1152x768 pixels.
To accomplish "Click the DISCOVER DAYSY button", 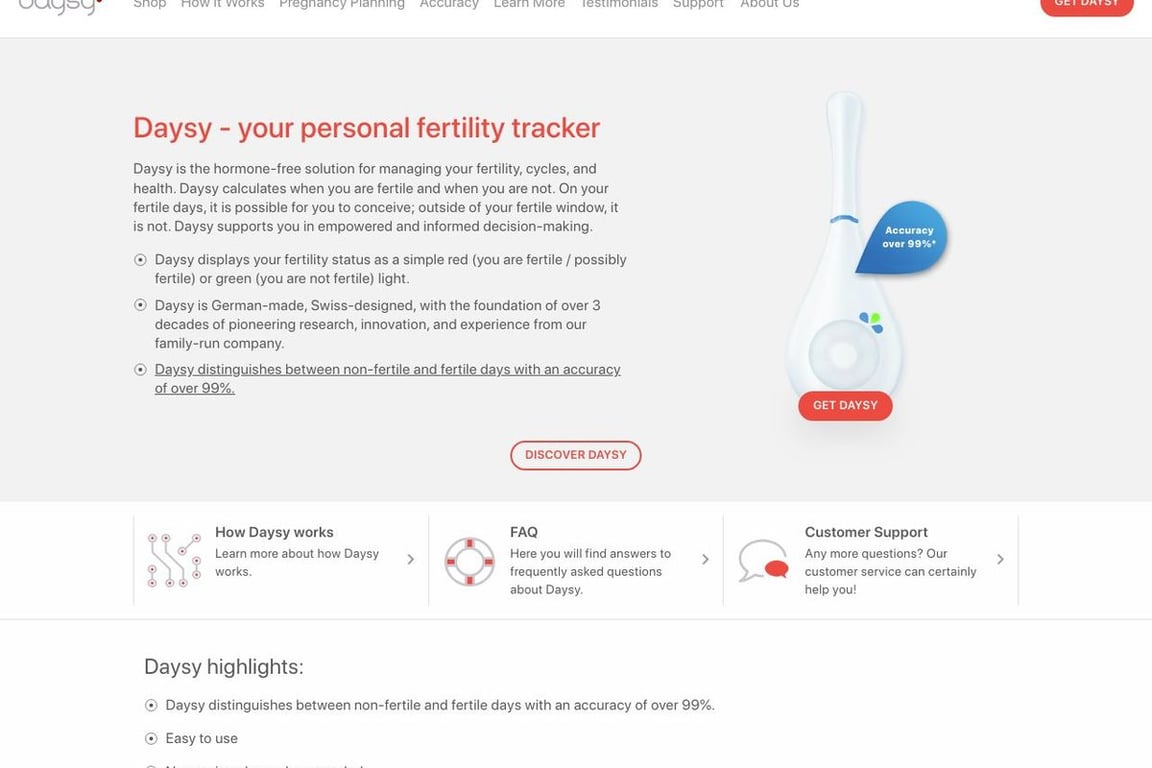I will (x=576, y=456).
